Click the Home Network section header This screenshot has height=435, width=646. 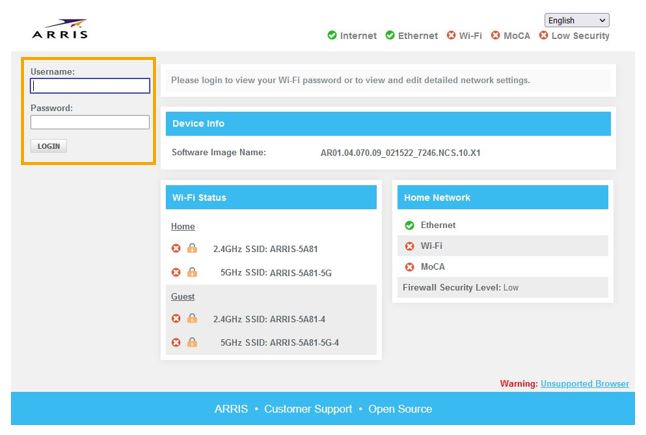click(x=503, y=197)
